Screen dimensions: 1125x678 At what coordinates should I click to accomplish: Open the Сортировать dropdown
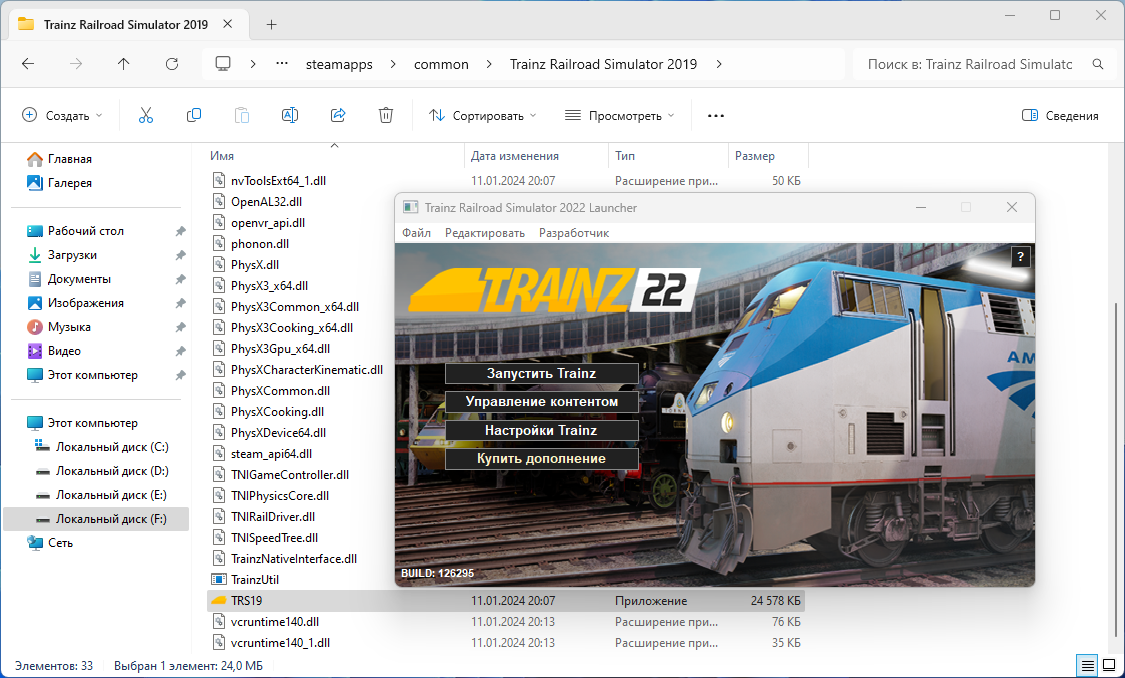click(482, 116)
